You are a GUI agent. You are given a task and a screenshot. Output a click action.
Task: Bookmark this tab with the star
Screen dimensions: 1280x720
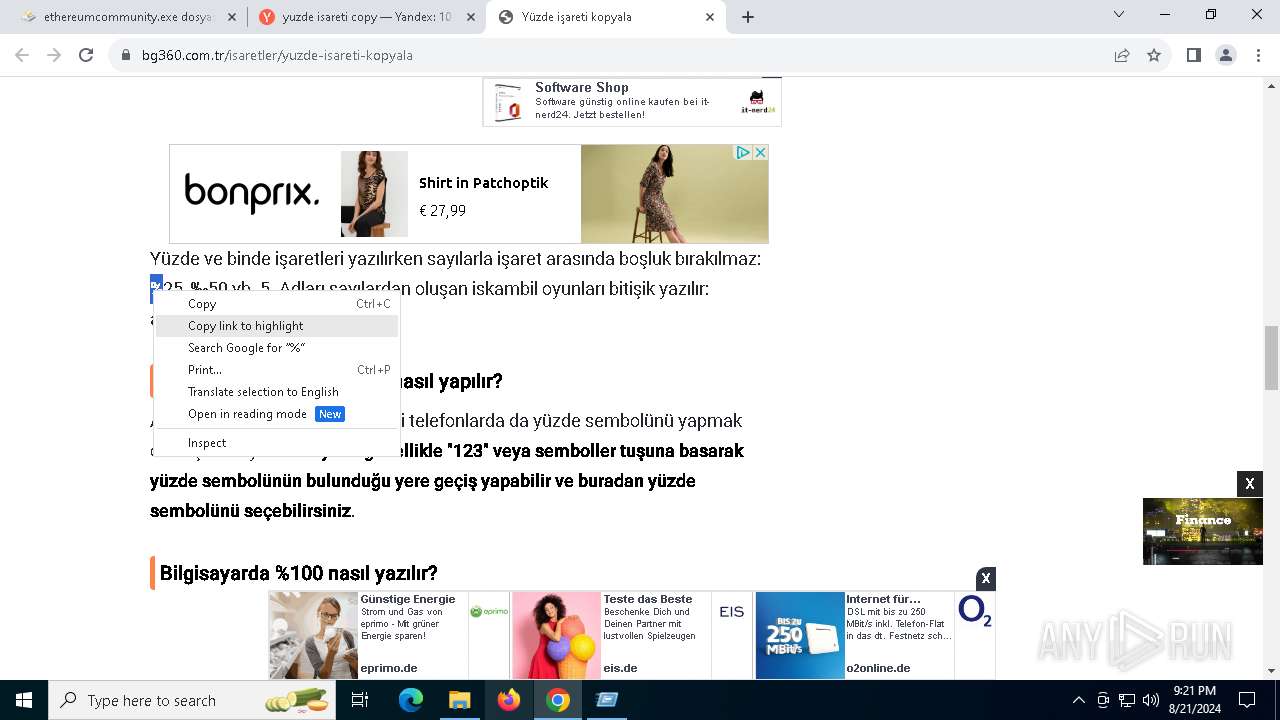tap(1154, 55)
